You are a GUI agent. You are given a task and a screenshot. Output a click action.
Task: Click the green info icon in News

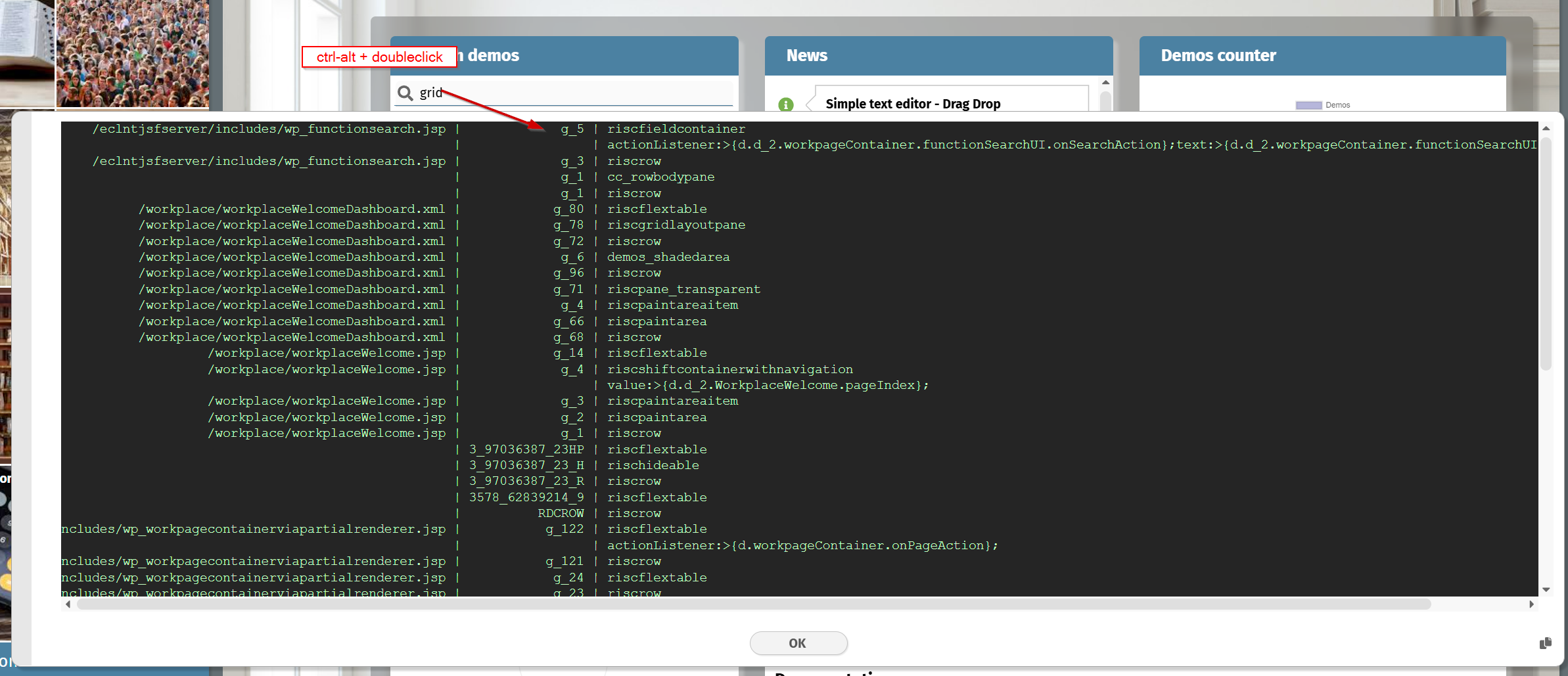coord(785,104)
